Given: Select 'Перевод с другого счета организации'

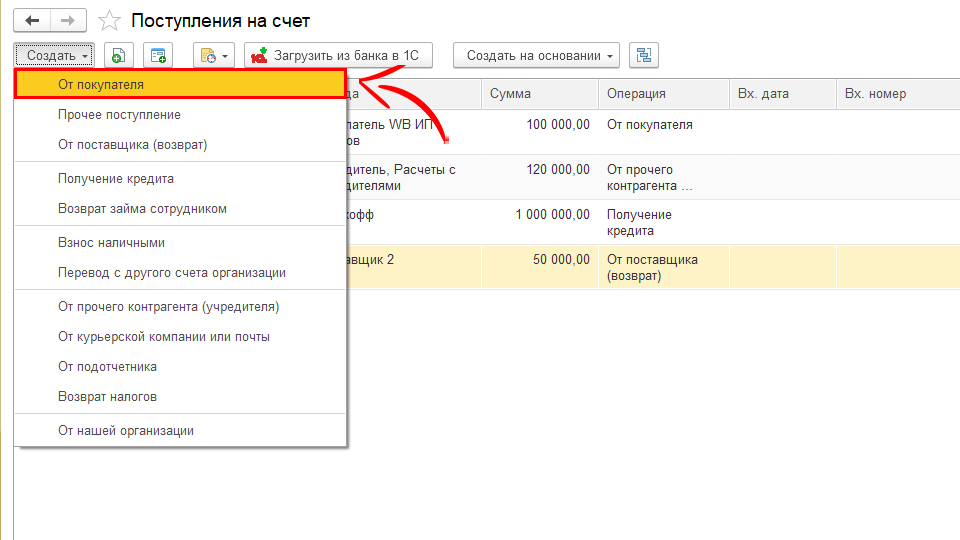Looking at the screenshot, I should point(172,273).
